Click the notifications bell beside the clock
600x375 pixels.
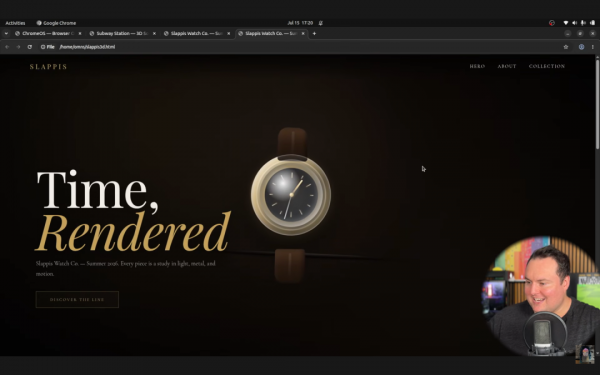pyautogui.click(x=321, y=23)
